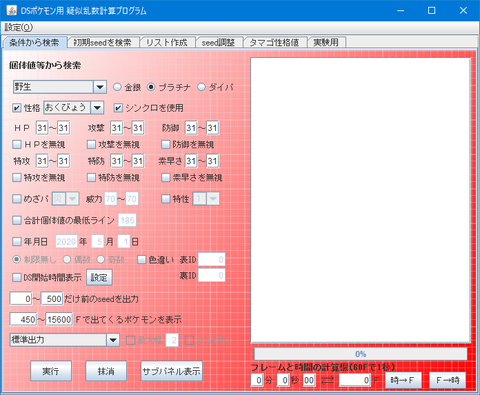Click the 攻撃 maximum value field
This screenshot has height=395, width=480.
(138, 128)
